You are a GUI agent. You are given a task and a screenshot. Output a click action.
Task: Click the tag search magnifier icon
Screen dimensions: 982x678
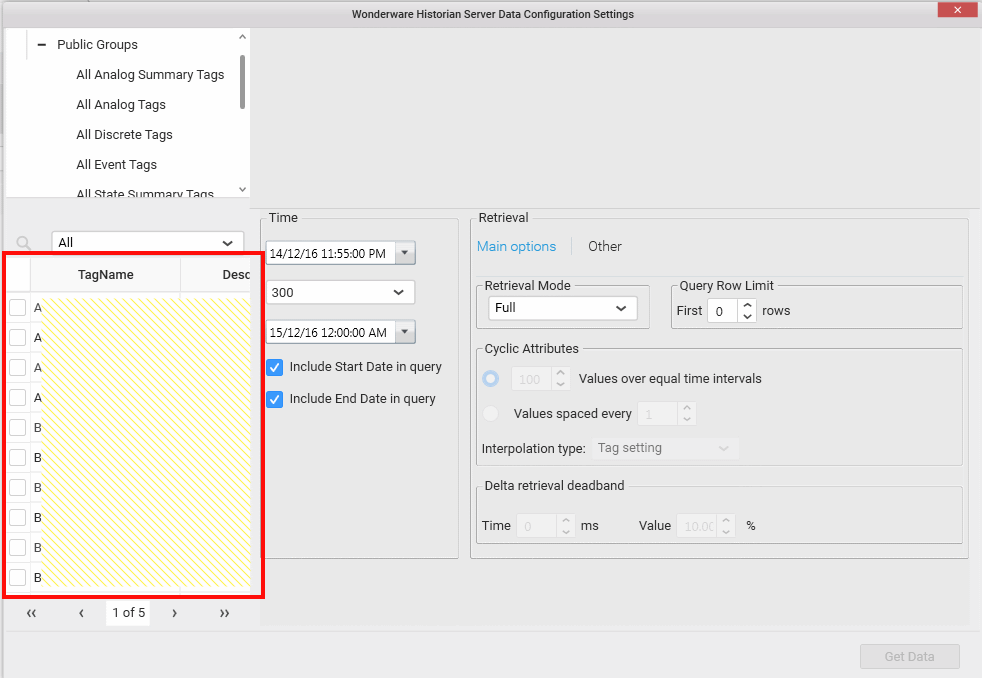pos(24,243)
